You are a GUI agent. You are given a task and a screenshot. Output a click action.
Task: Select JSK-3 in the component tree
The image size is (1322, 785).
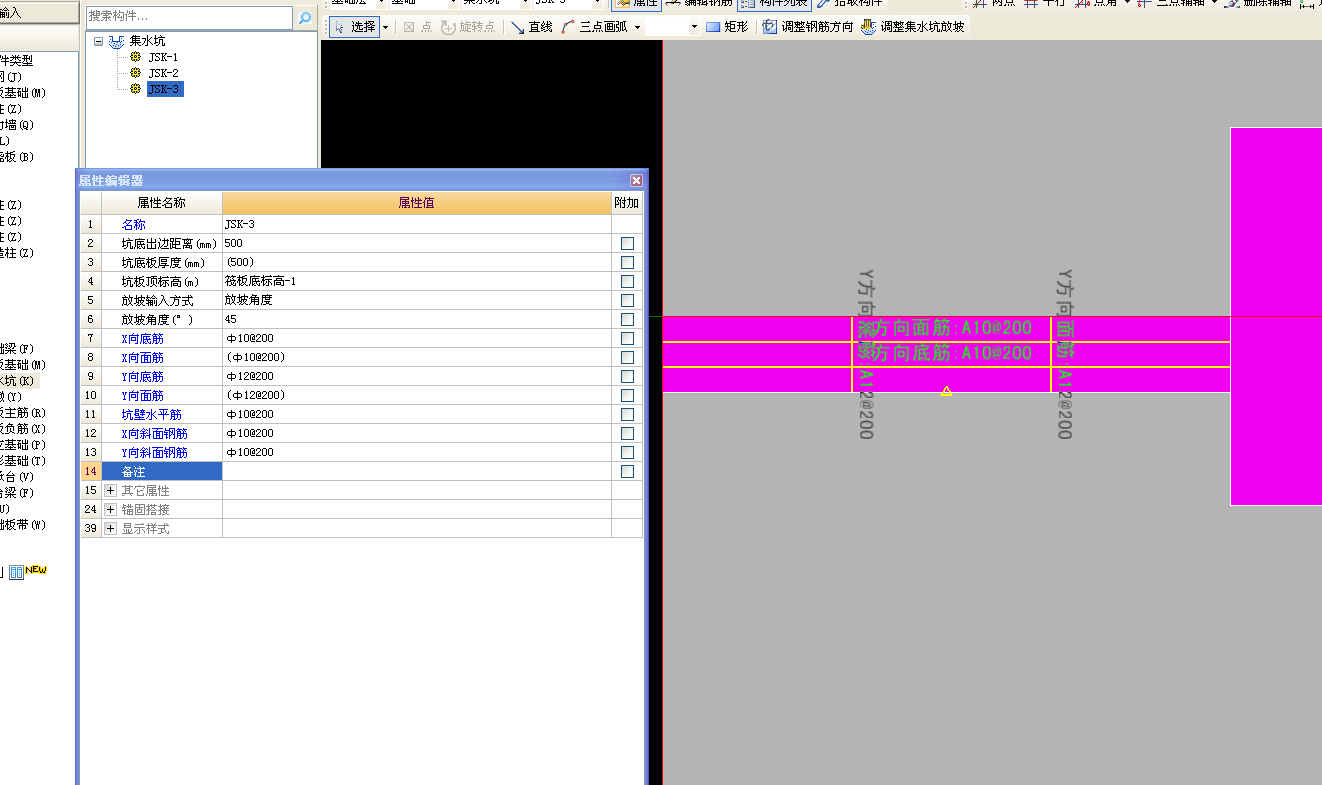164,89
